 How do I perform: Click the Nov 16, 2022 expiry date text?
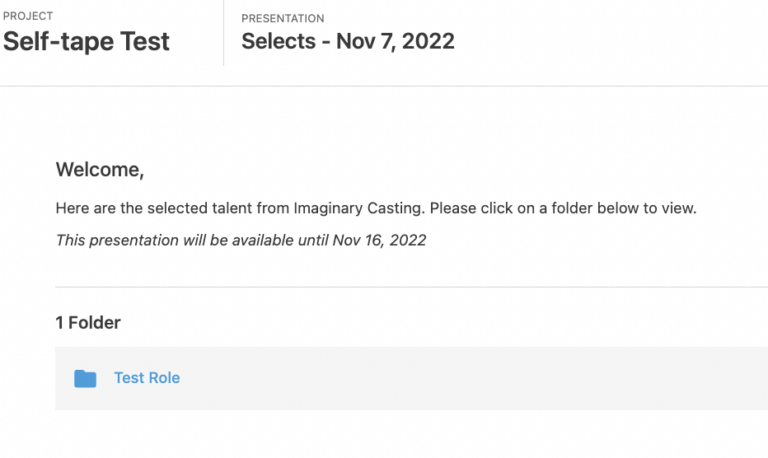(x=379, y=240)
